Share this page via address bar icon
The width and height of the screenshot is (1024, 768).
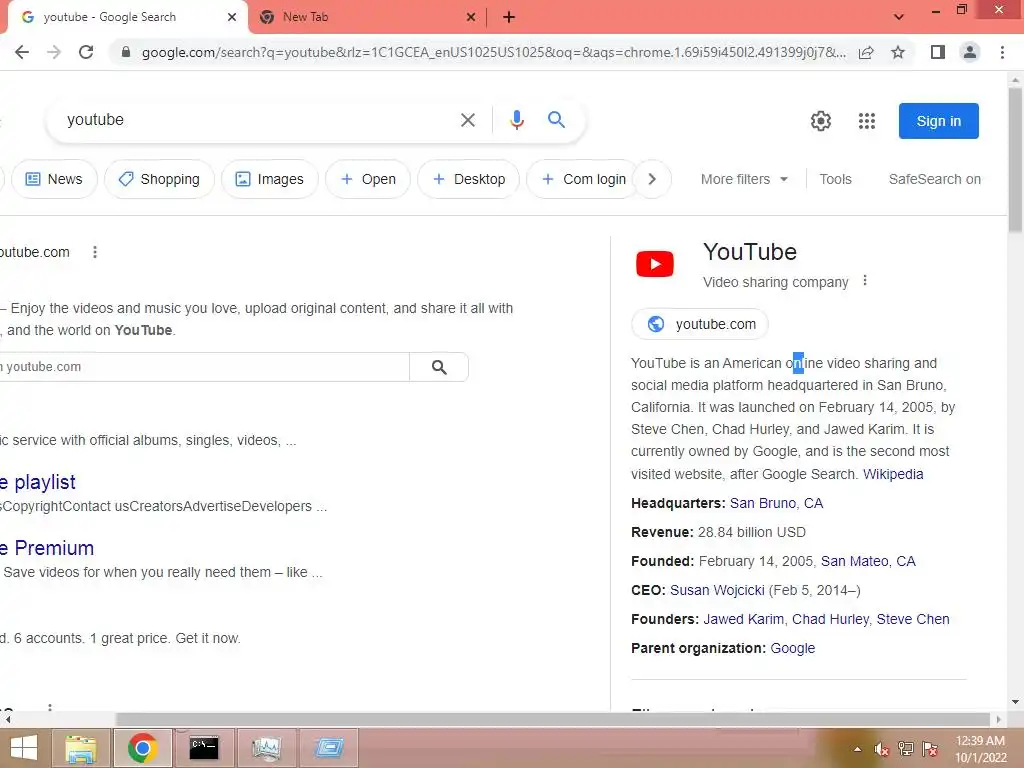point(866,52)
